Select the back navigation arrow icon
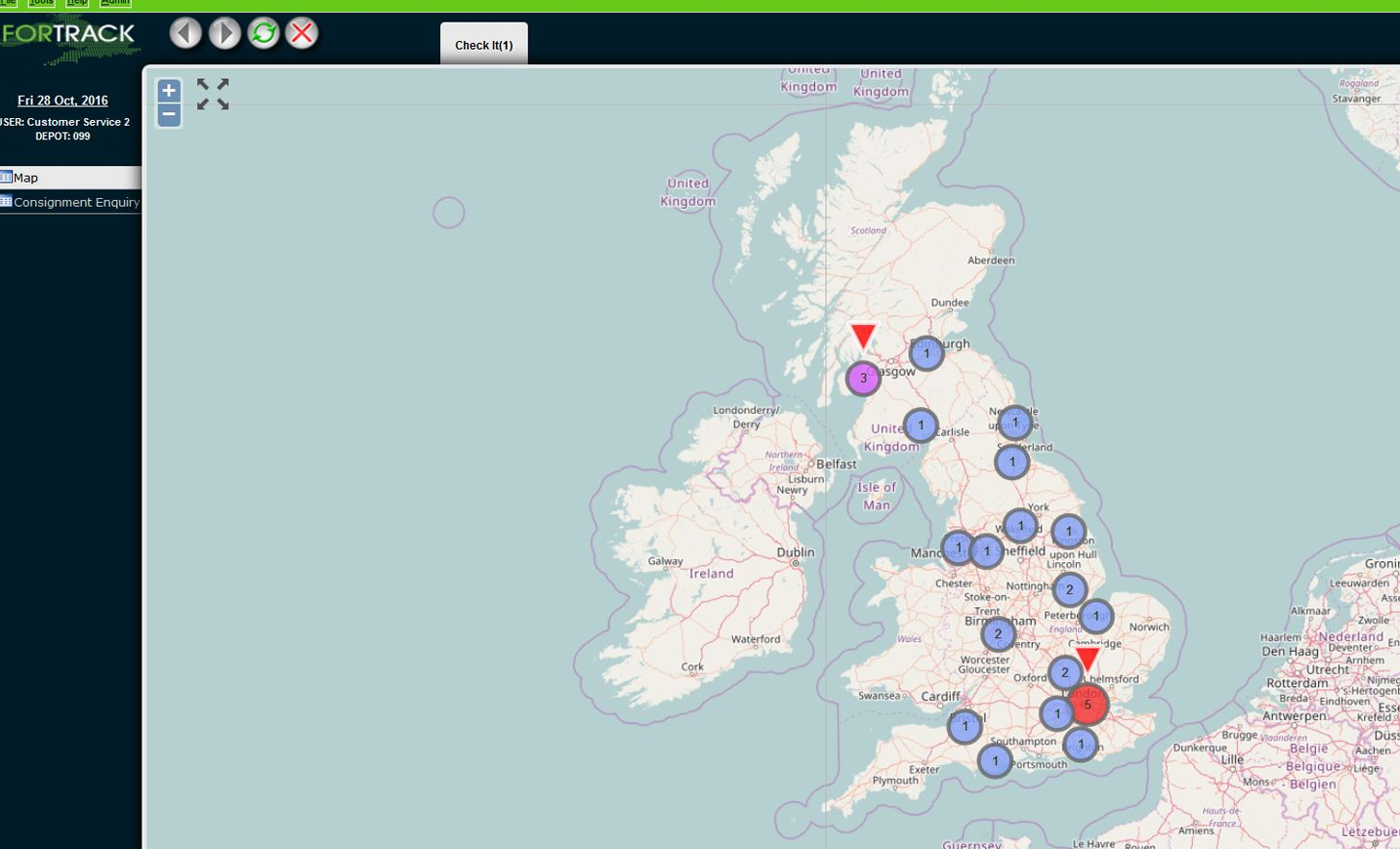The width and height of the screenshot is (1400, 849). click(x=186, y=32)
